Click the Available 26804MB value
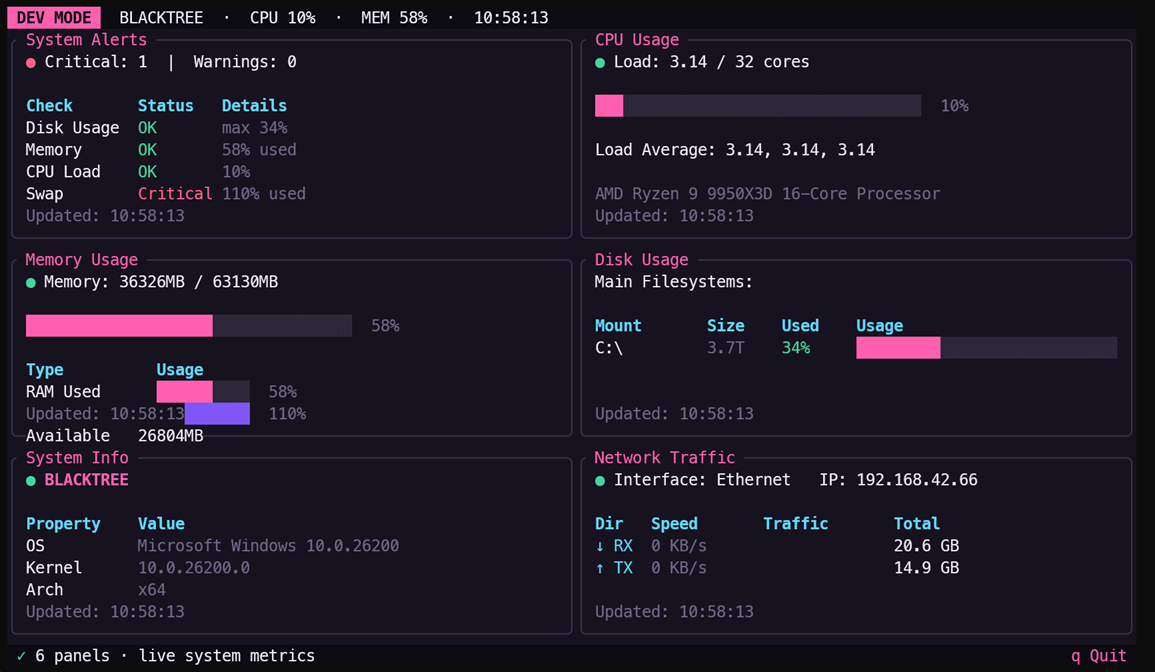Image resolution: width=1155 pixels, height=672 pixels. [x=170, y=436]
